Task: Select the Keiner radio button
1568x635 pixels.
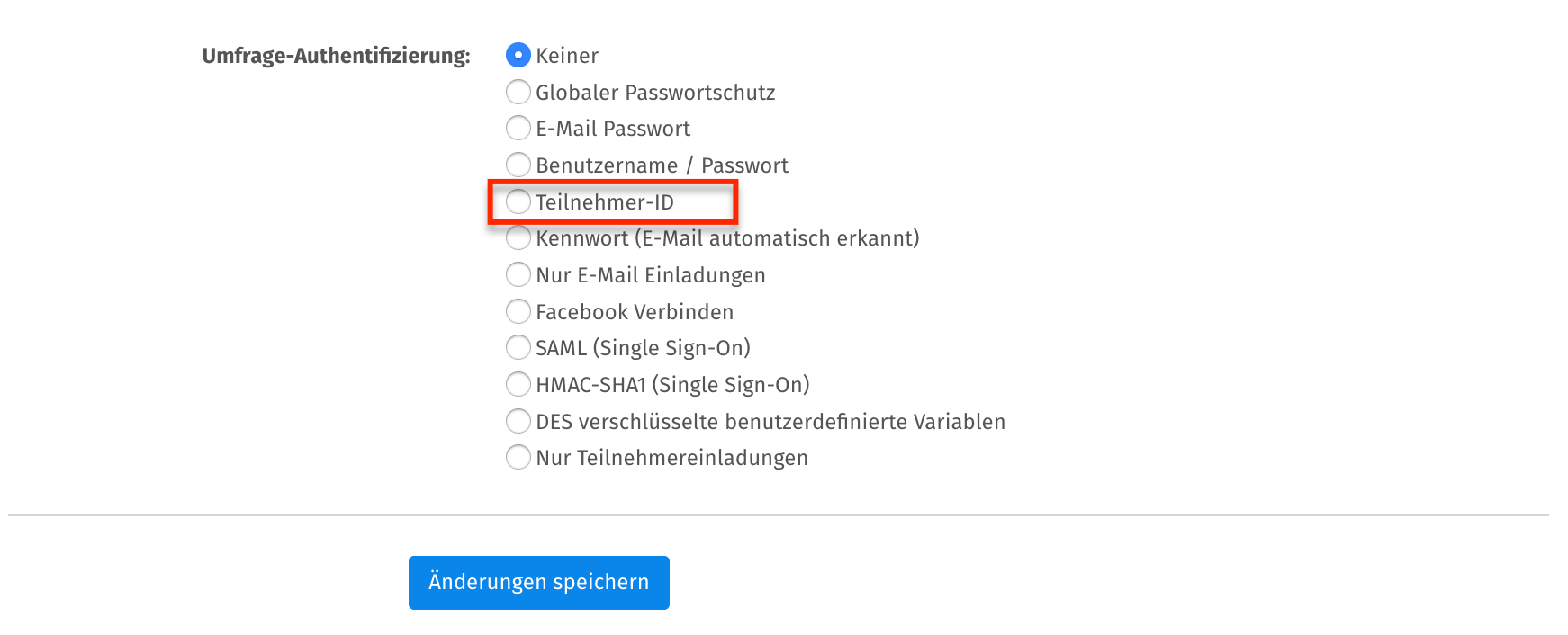Action: coord(518,55)
